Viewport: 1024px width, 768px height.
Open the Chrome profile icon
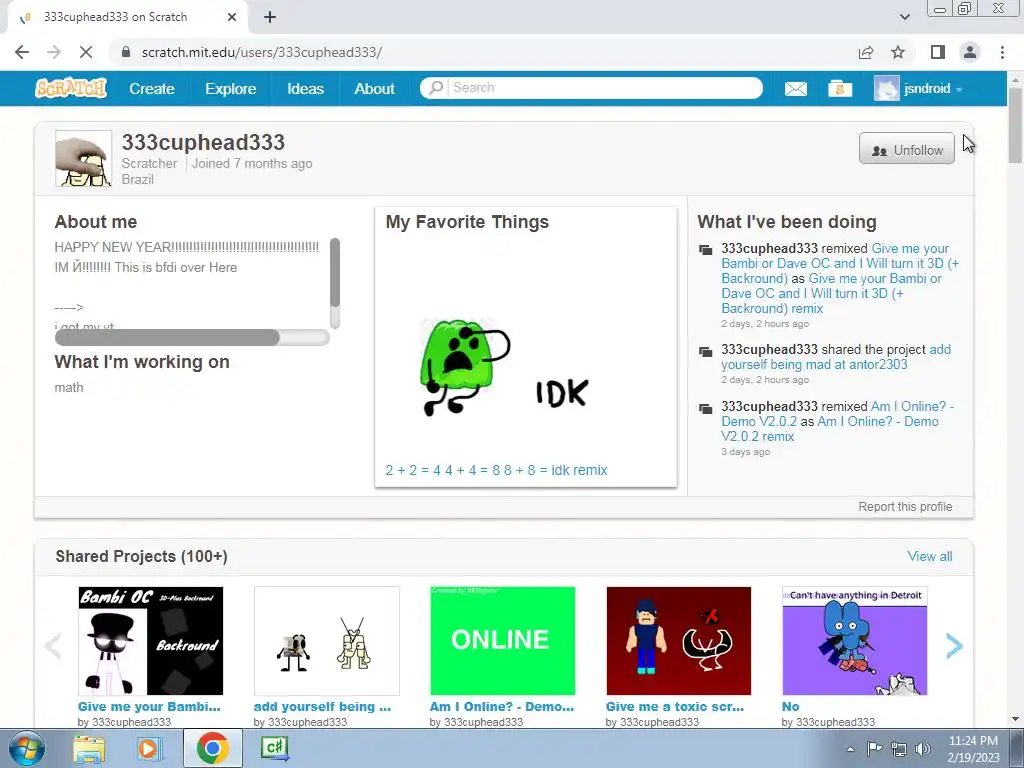[970, 52]
